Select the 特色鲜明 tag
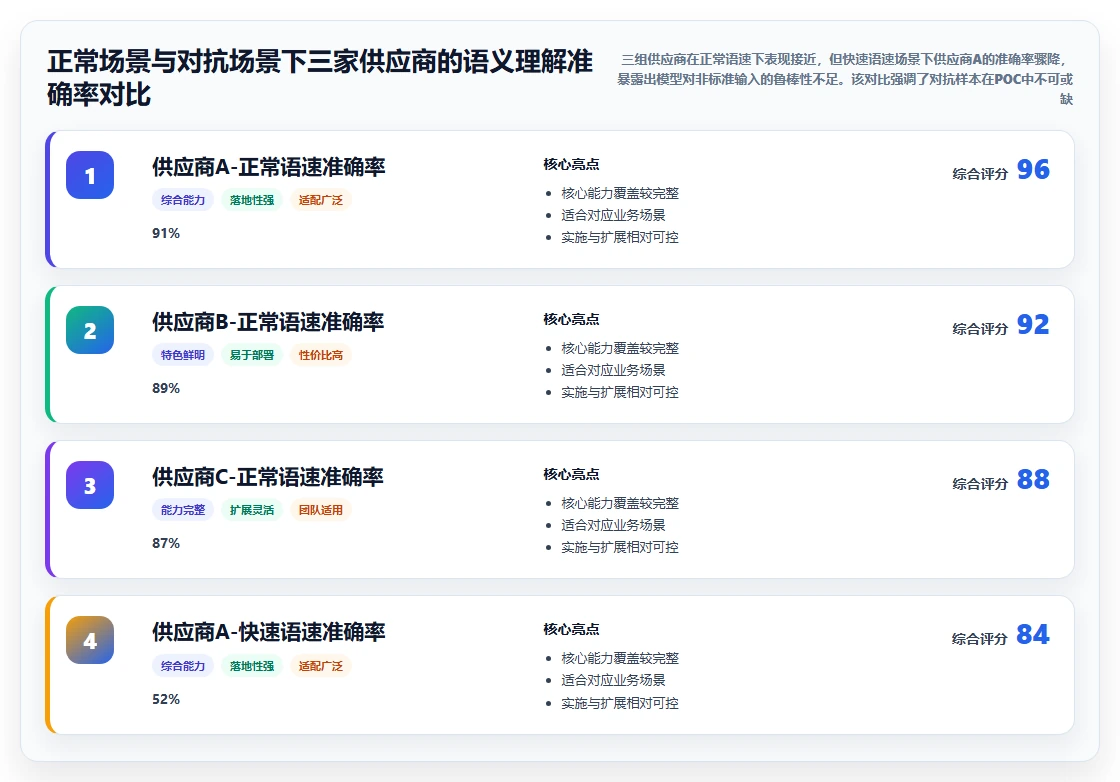This screenshot has height=782, width=1120. [183, 355]
